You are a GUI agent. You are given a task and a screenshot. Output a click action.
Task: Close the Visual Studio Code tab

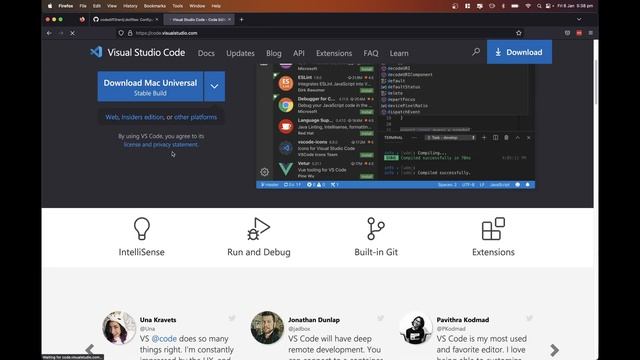[229, 20]
